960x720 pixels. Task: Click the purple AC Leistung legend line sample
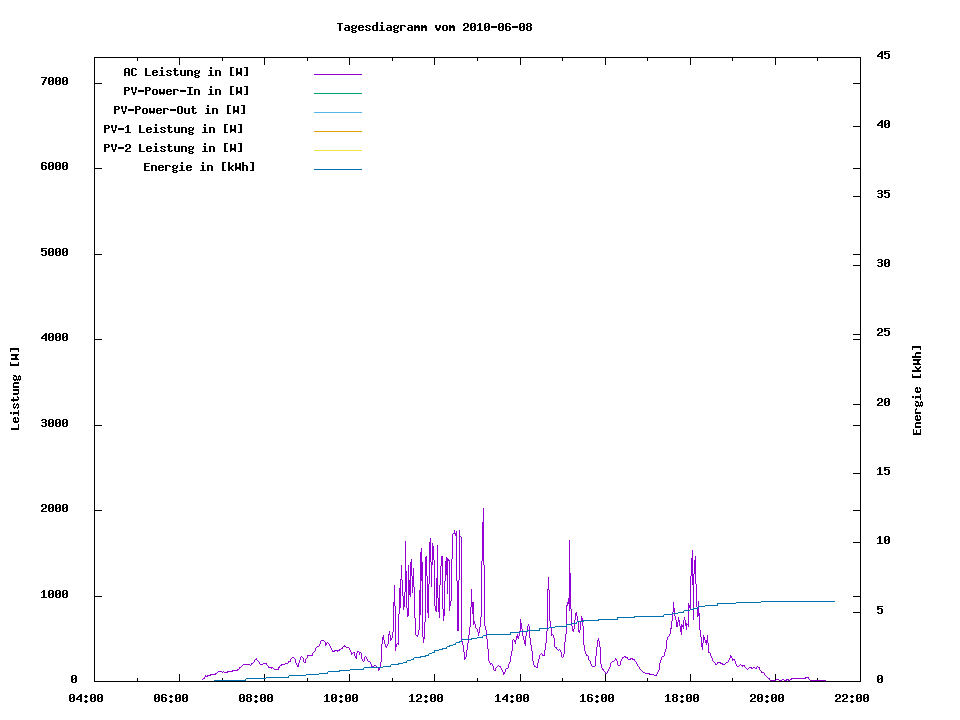337,74
